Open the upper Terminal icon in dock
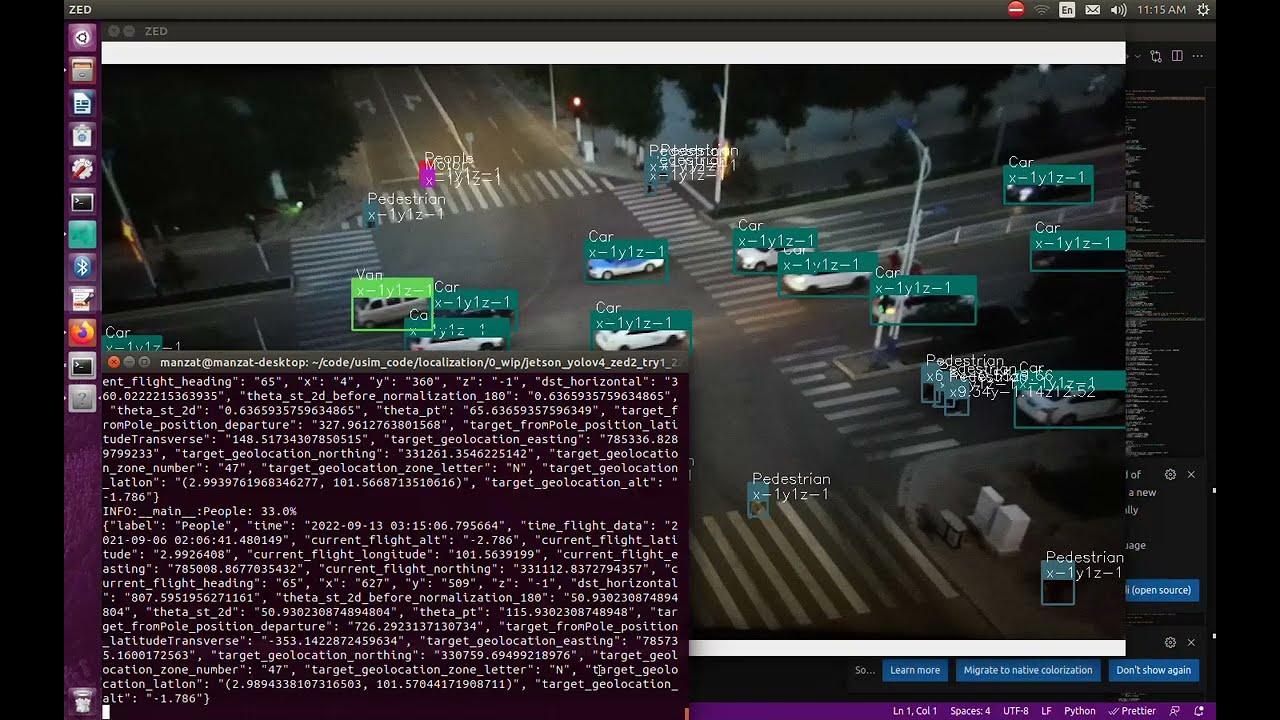Screen dimensions: 1280x720 point(82,201)
